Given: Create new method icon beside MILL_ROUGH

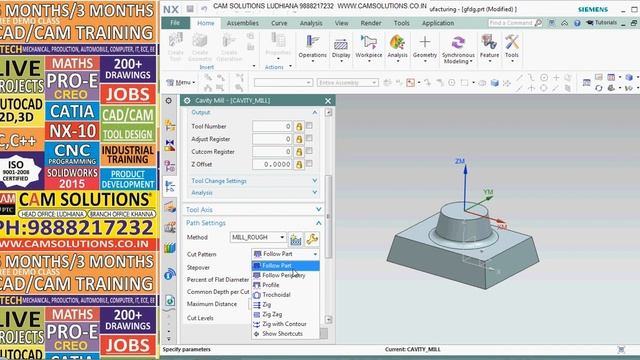Looking at the screenshot, I should click(296, 239).
